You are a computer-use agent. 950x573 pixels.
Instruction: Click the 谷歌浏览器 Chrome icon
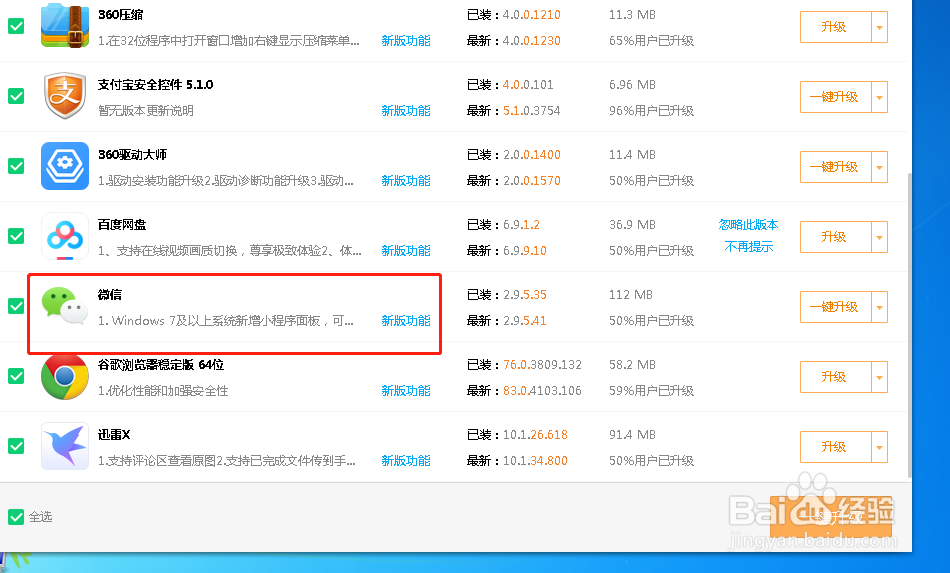tap(65, 376)
